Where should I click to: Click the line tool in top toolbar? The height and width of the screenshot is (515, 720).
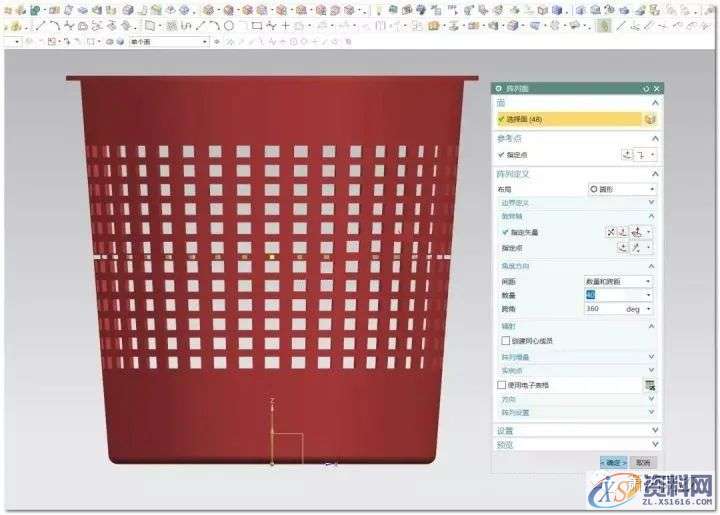[201, 25]
